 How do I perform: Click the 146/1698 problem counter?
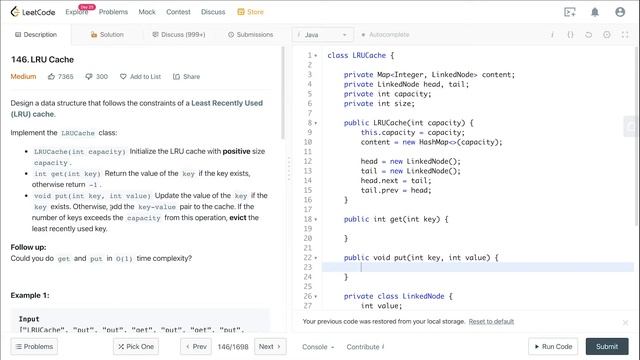point(233,347)
